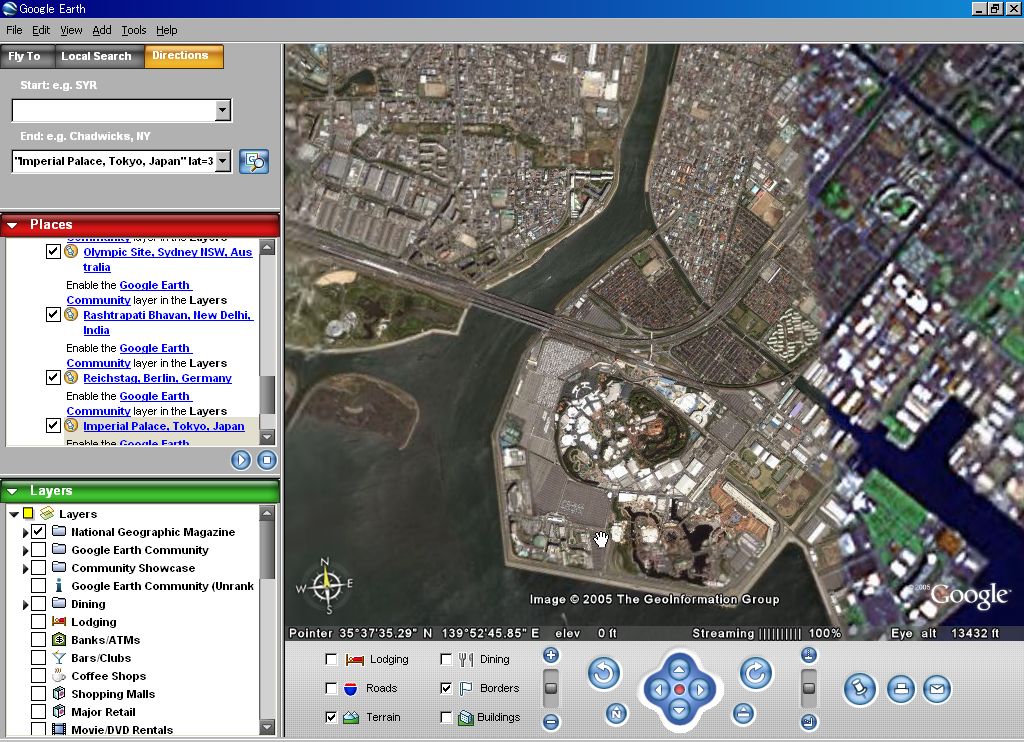Viewport: 1024px width, 742px height.
Task: Play the Places tour
Action: tap(241, 460)
